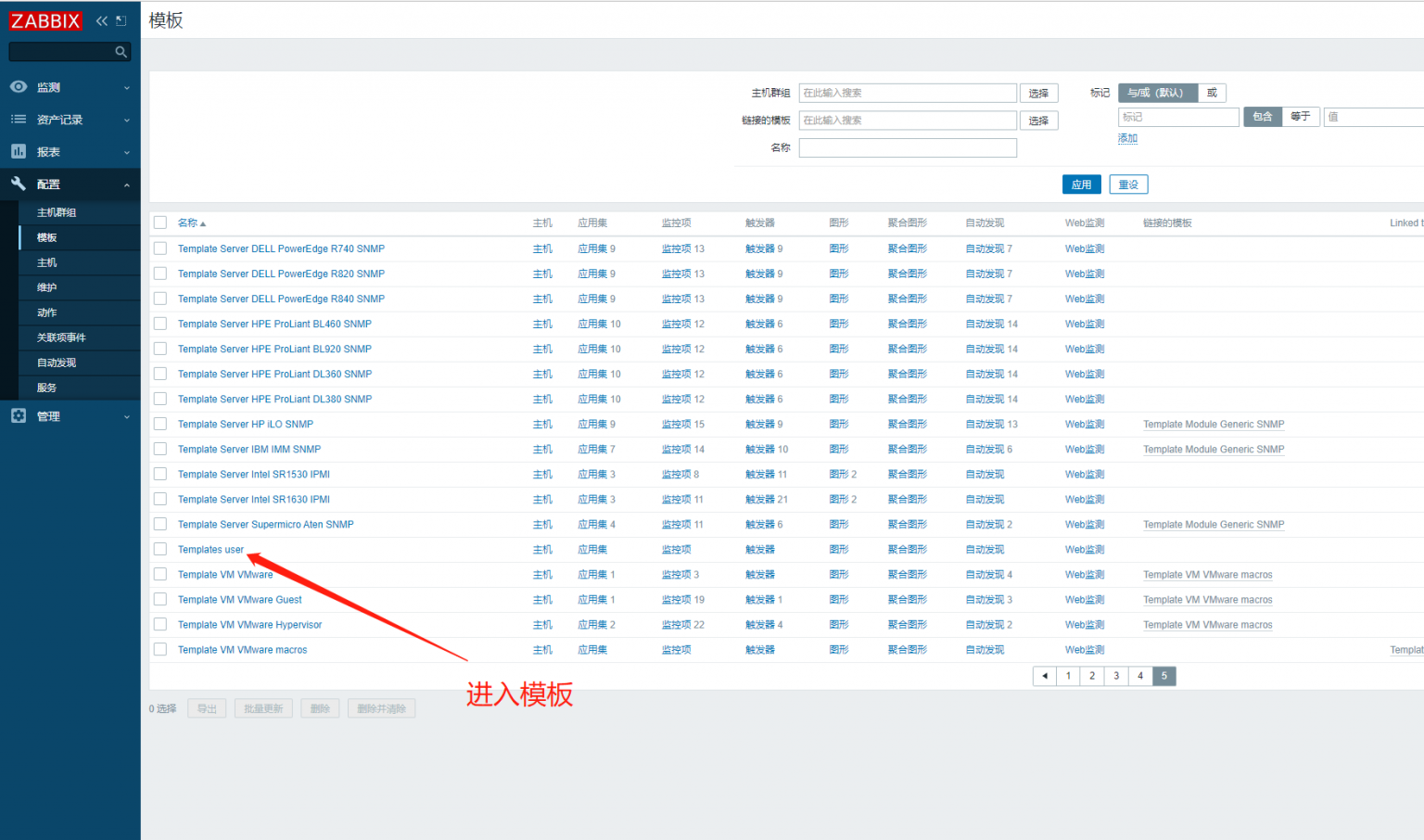Collapse the sidebar with double-chevron icon

[102, 20]
